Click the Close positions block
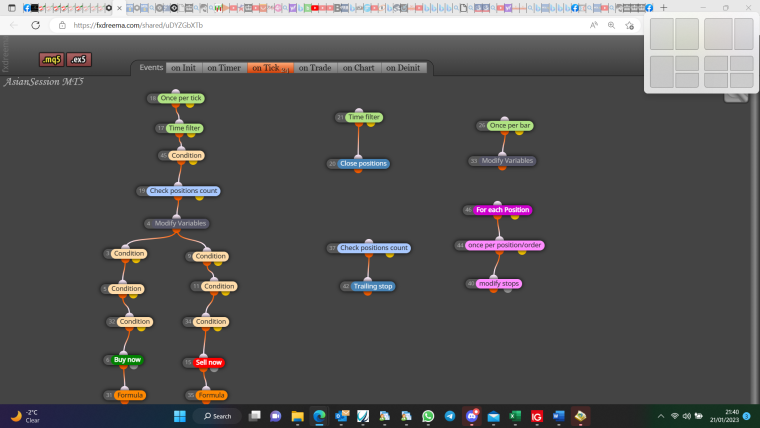The height and width of the screenshot is (428, 760). [x=363, y=163]
